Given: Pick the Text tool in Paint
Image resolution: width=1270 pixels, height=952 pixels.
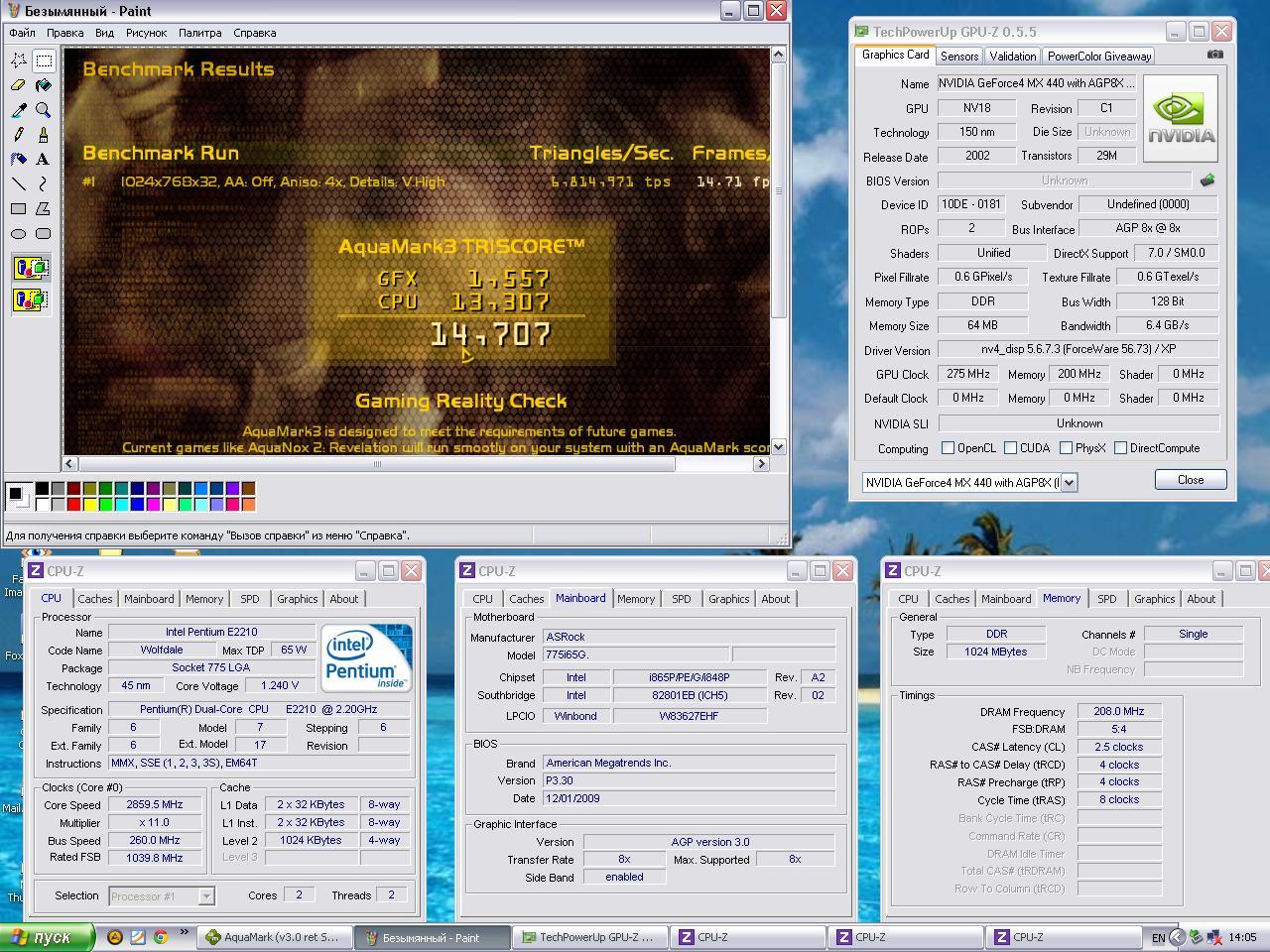Looking at the screenshot, I should pyautogui.click(x=43, y=159).
